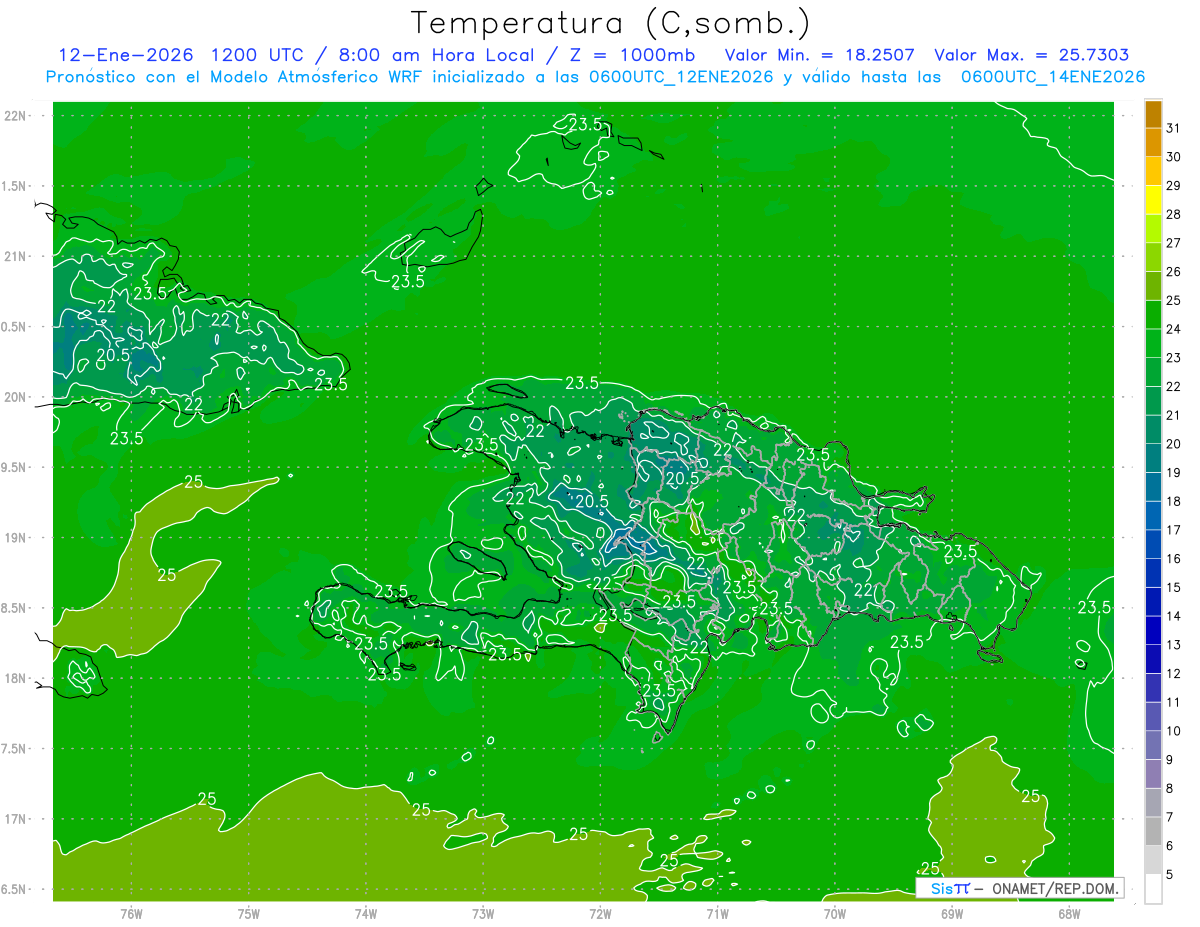
Task: Click legend value label '18'
Action: point(1174,501)
